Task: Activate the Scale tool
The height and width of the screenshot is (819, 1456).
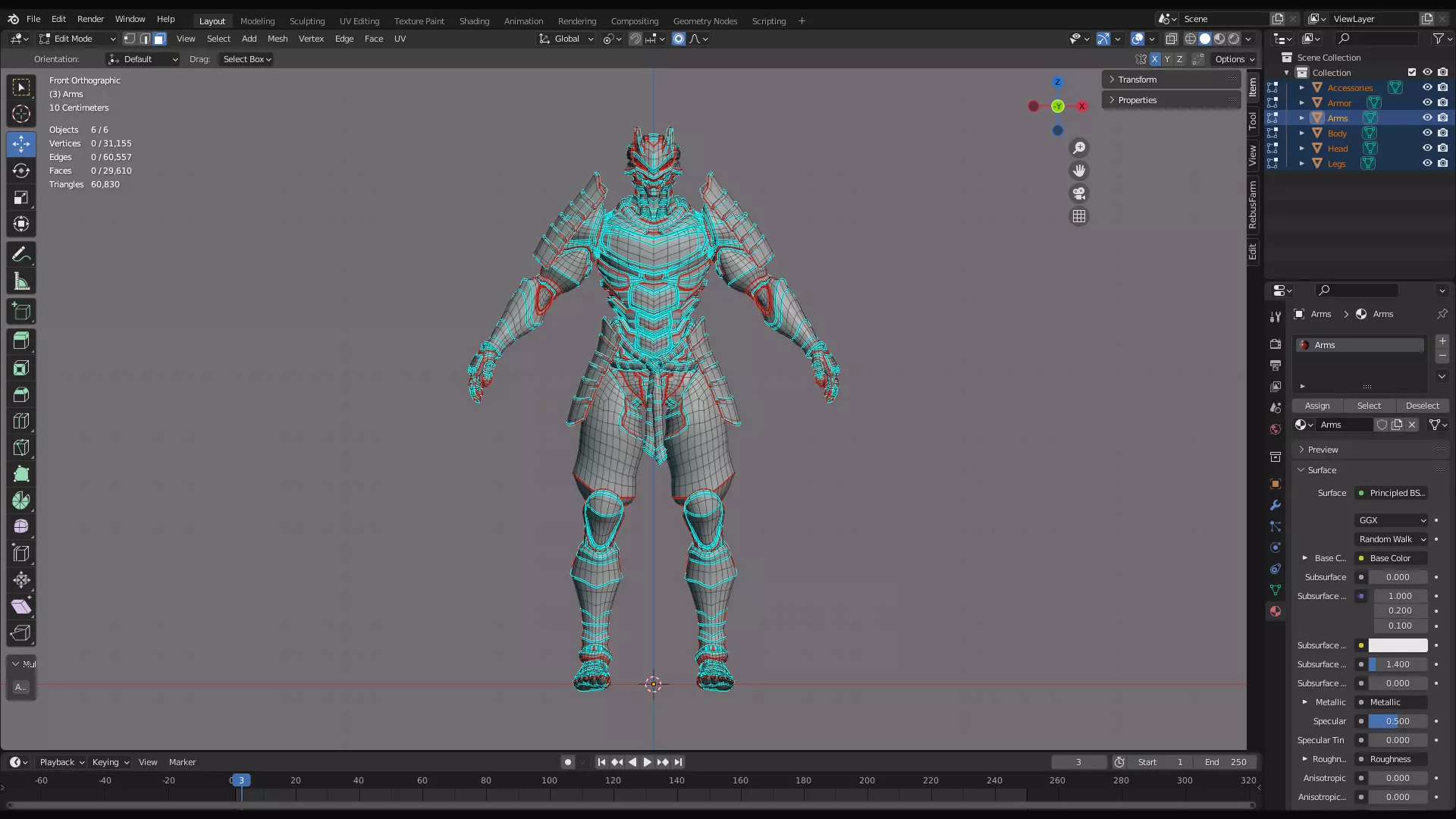Action: (21, 197)
